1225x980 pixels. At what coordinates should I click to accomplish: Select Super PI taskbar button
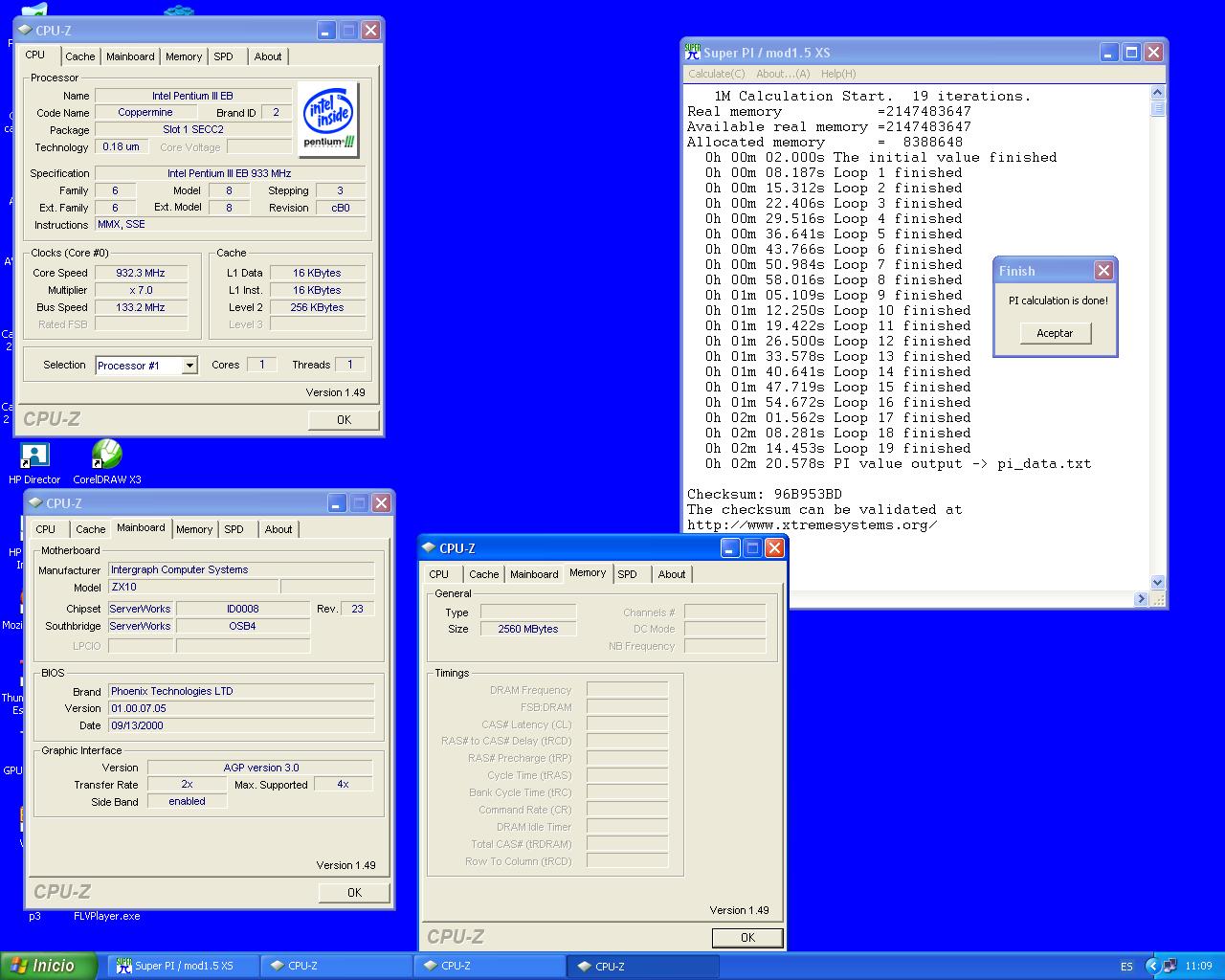(x=184, y=966)
